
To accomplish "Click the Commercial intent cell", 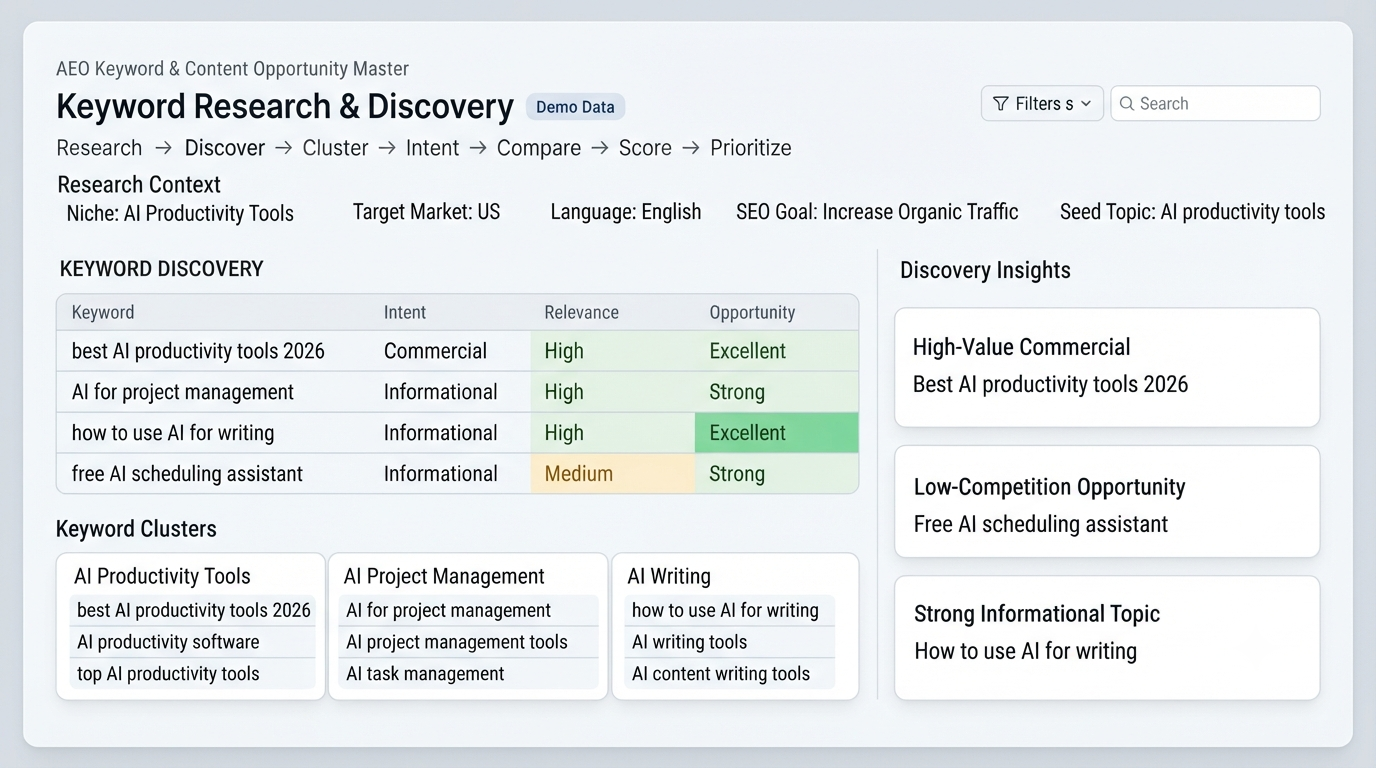I will (x=435, y=351).
